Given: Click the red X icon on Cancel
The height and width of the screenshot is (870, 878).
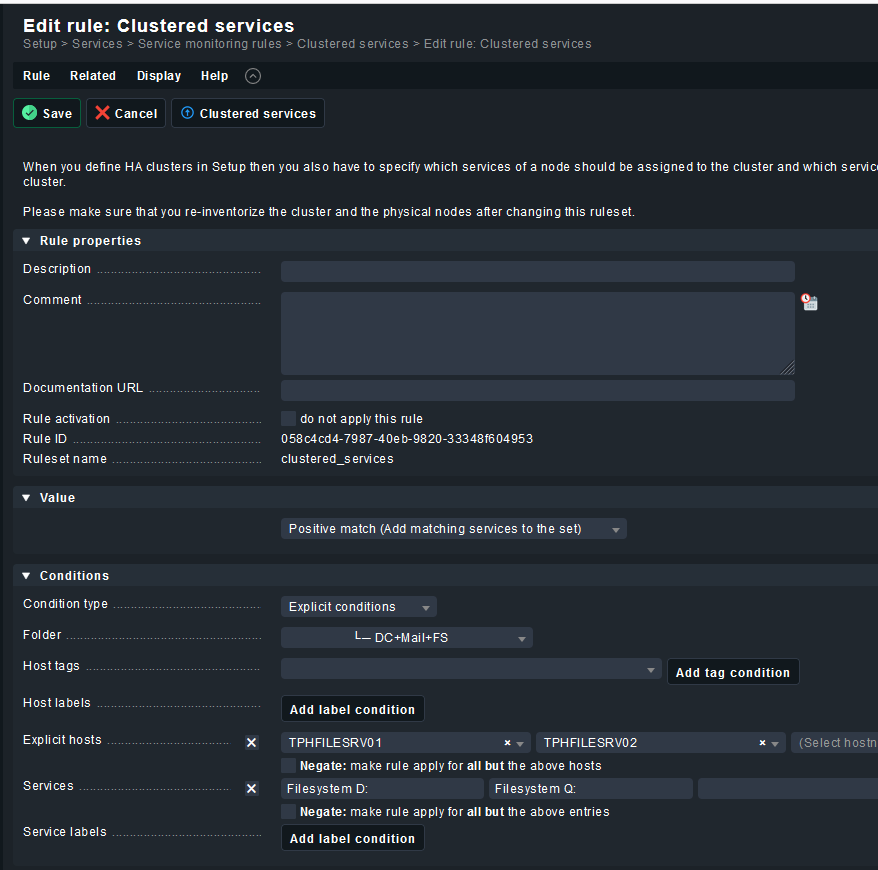Looking at the screenshot, I should [x=101, y=113].
